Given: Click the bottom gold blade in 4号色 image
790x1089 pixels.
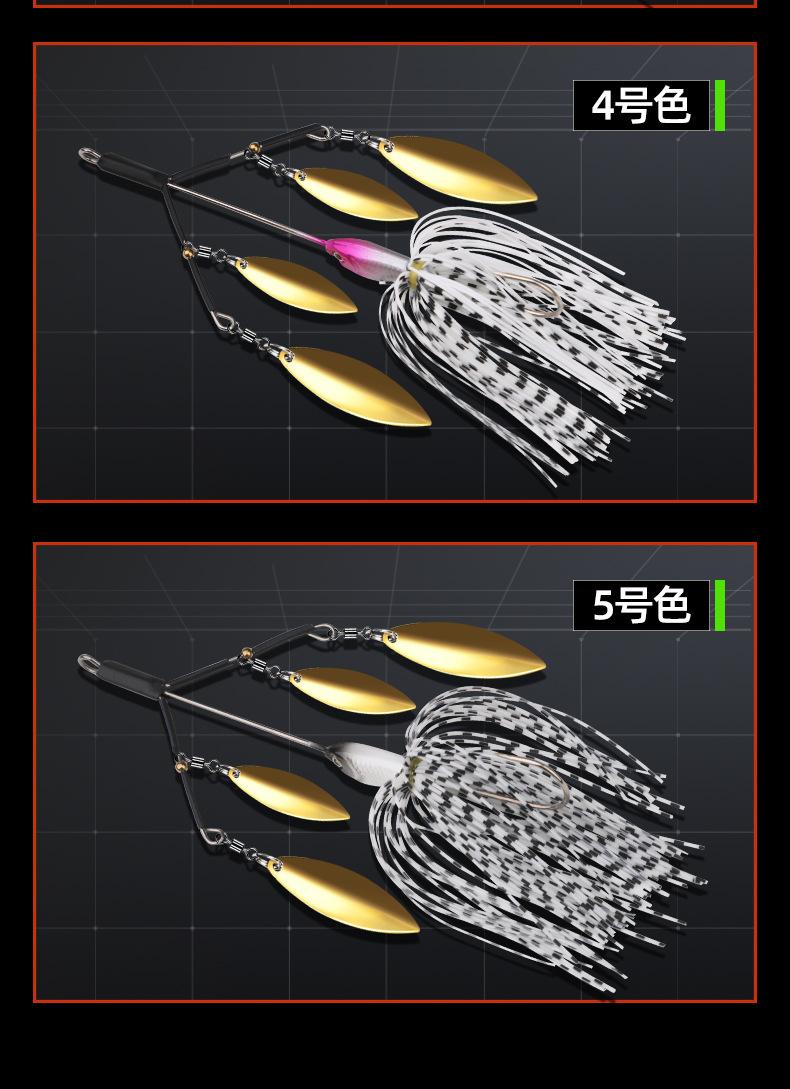Looking at the screenshot, I should click(x=354, y=386).
